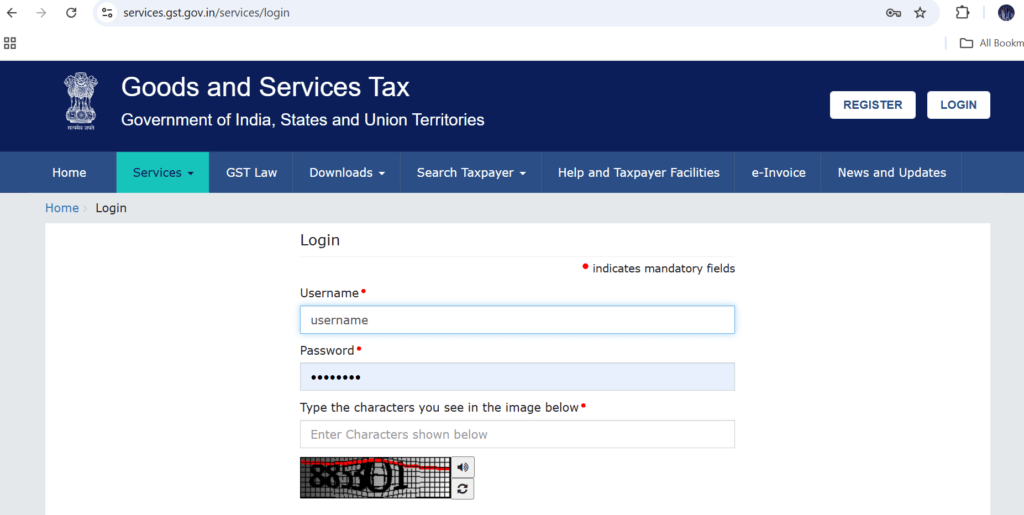
Task: Expand the Downloads dropdown menu
Action: (x=347, y=172)
